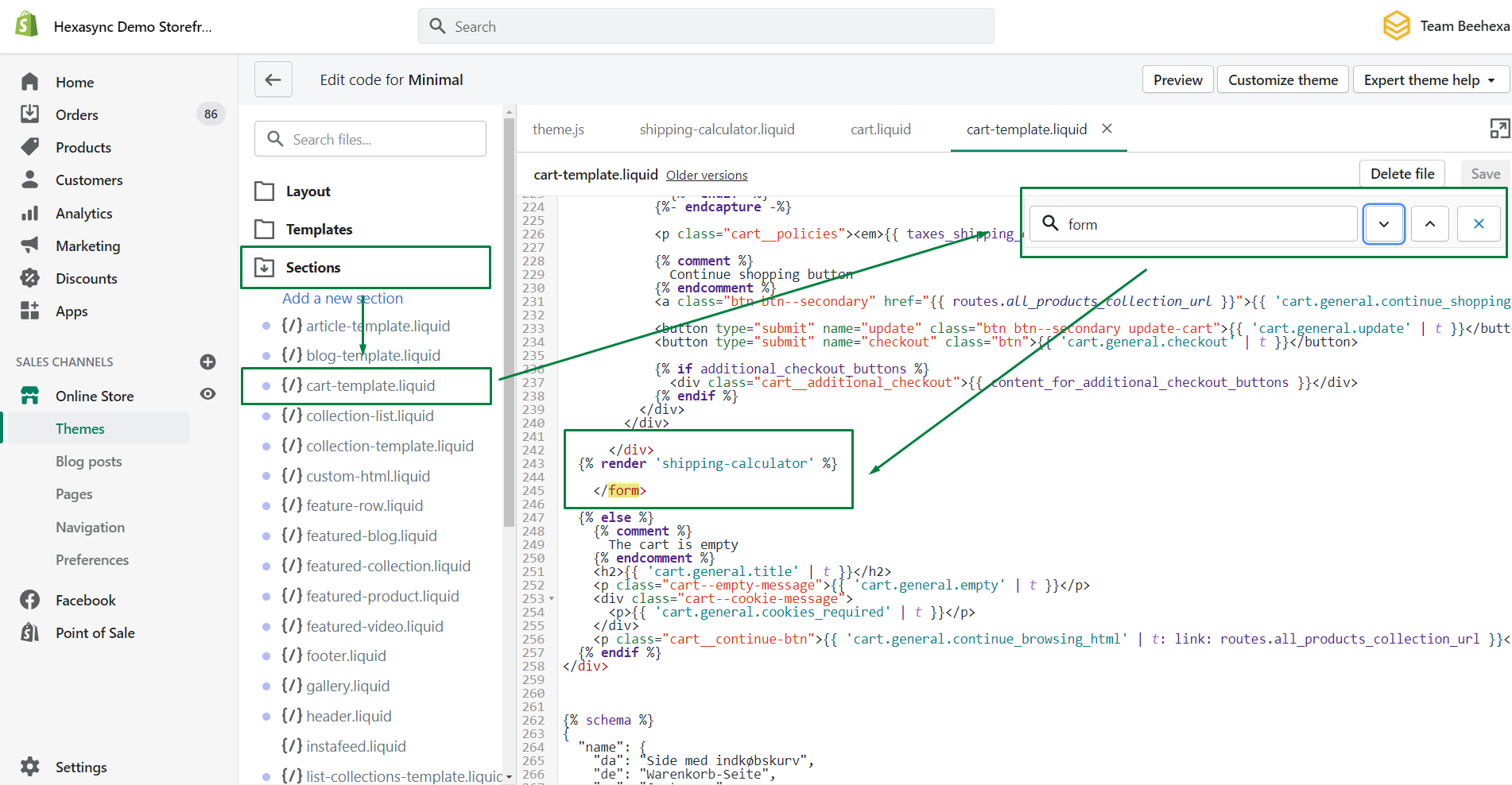This screenshot has width=1512, height=785.
Task: Open the Orders page
Action: coord(77,114)
